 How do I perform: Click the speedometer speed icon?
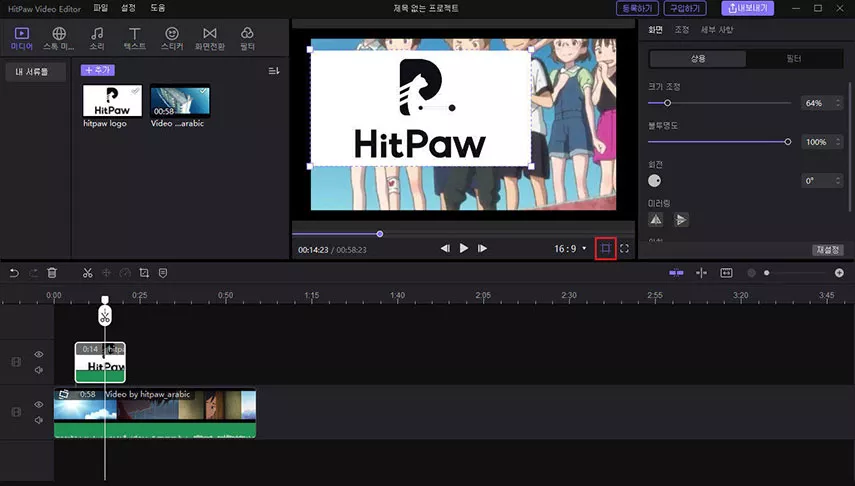tap(125, 273)
